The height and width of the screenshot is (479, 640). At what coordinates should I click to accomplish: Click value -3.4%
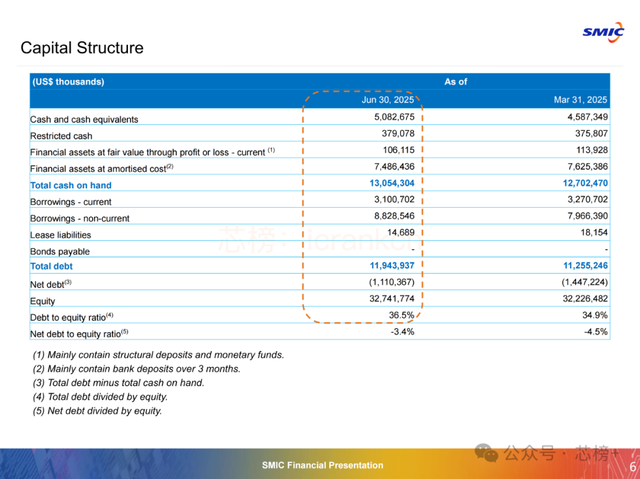tap(402, 332)
